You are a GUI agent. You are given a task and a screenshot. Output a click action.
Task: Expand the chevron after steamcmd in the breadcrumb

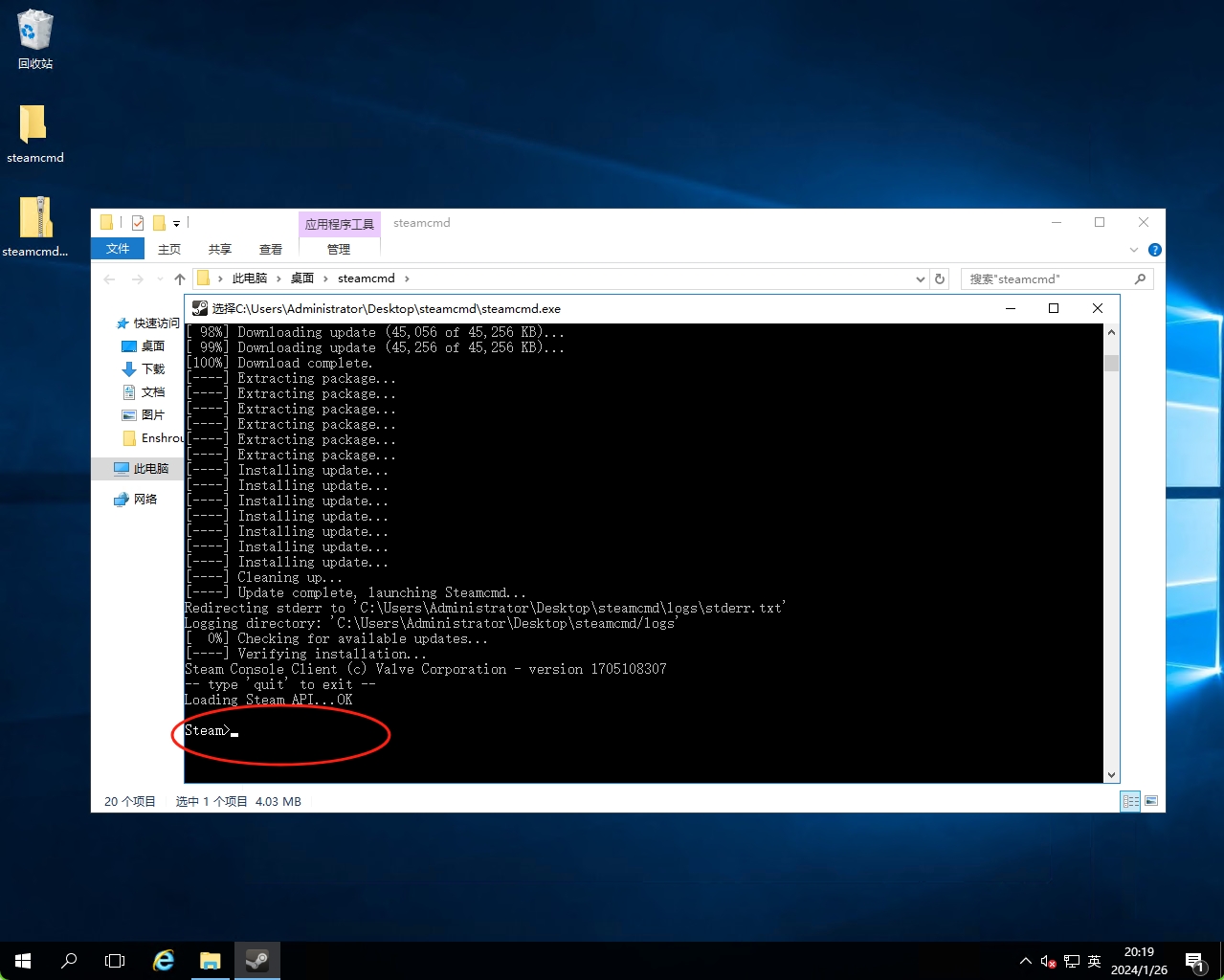(x=407, y=278)
